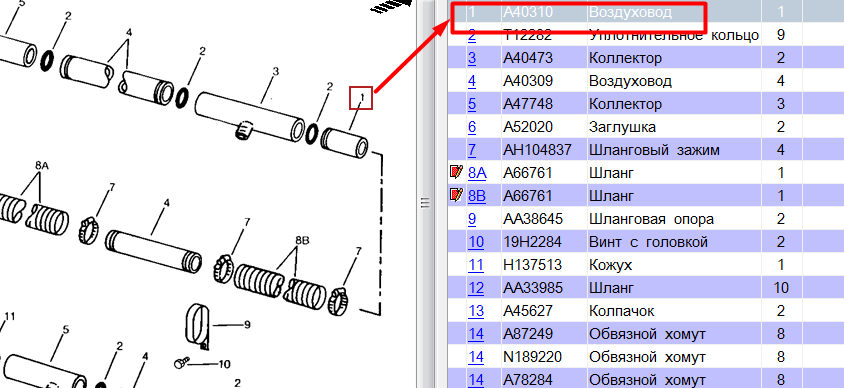Open part link 9 Шланговая опора
Viewport: 844px width, 388px height.
point(472,220)
